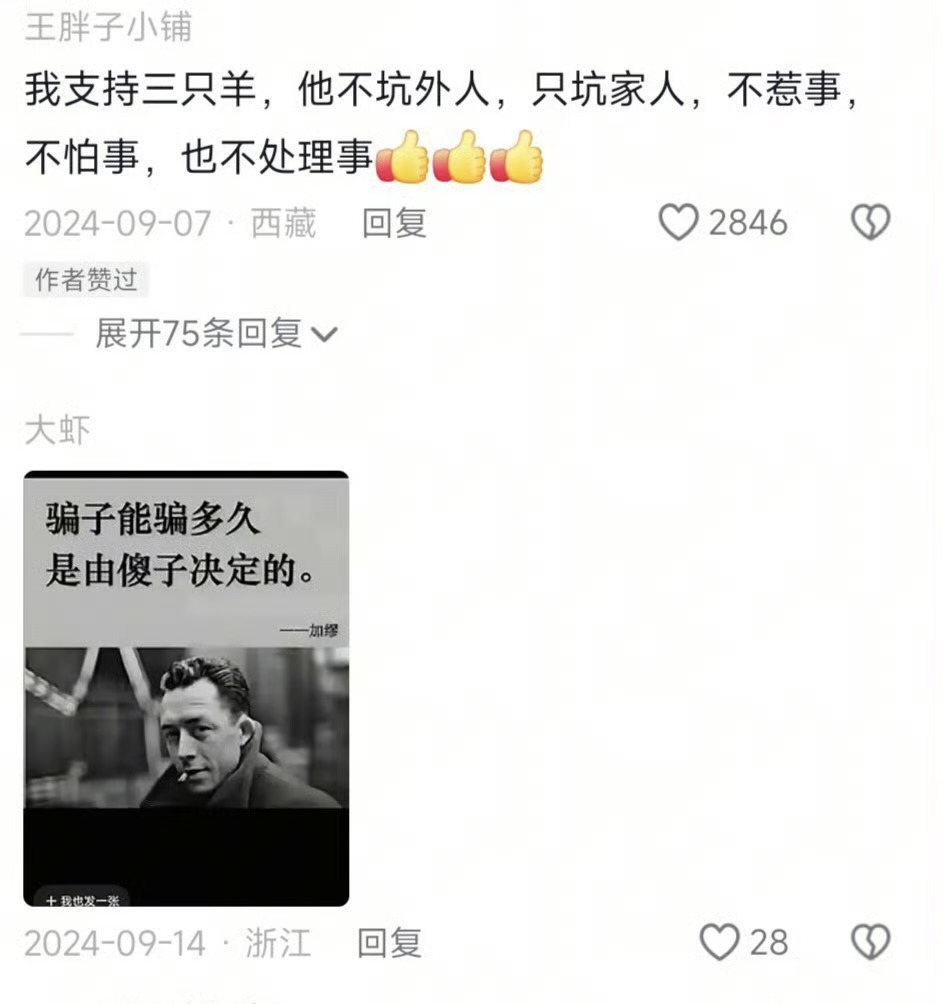Image resolution: width=942 pixels, height=1004 pixels.
Task: Tap the man's portrait photo in the image
Action: [x=186, y=727]
